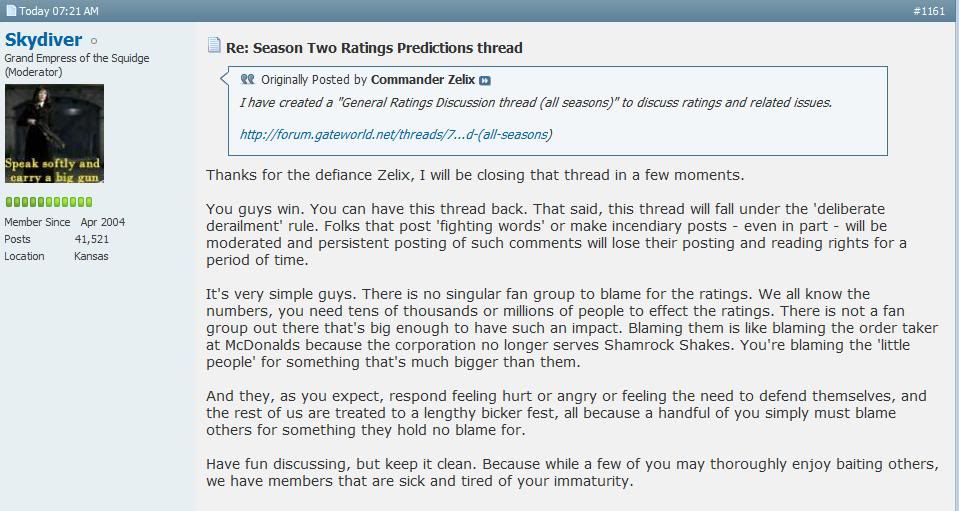Click the post icon beside Today 07:21 AM

tap(11, 10)
